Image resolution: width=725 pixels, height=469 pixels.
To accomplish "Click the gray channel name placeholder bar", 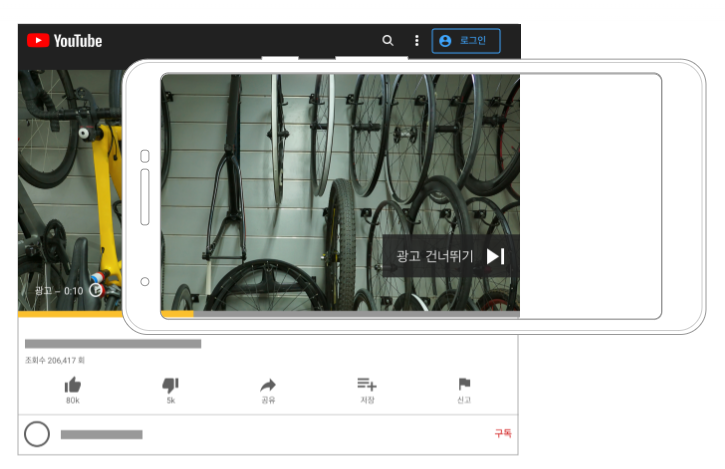I will click(102, 434).
